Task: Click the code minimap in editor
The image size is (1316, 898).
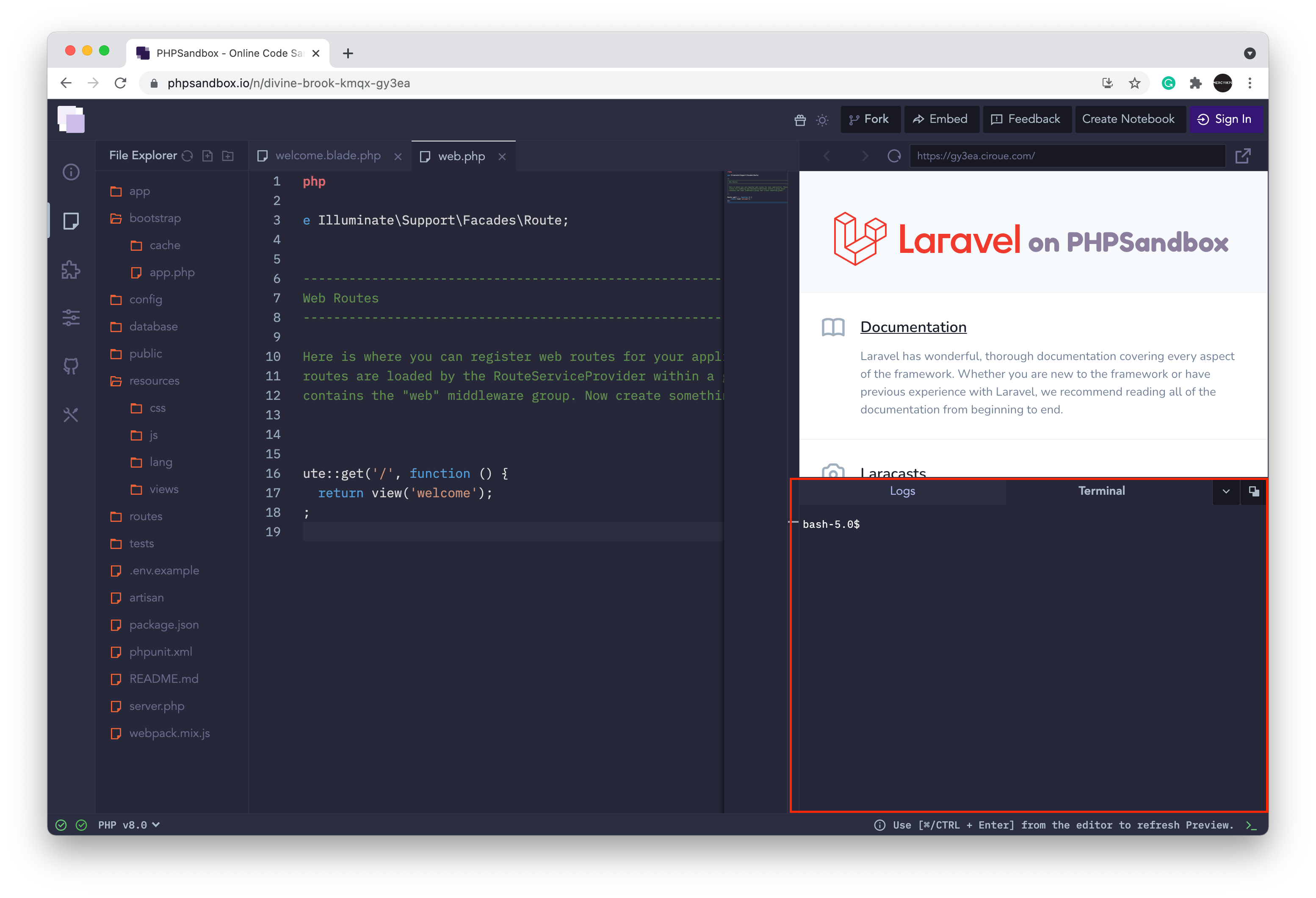Action: [757, 187]
